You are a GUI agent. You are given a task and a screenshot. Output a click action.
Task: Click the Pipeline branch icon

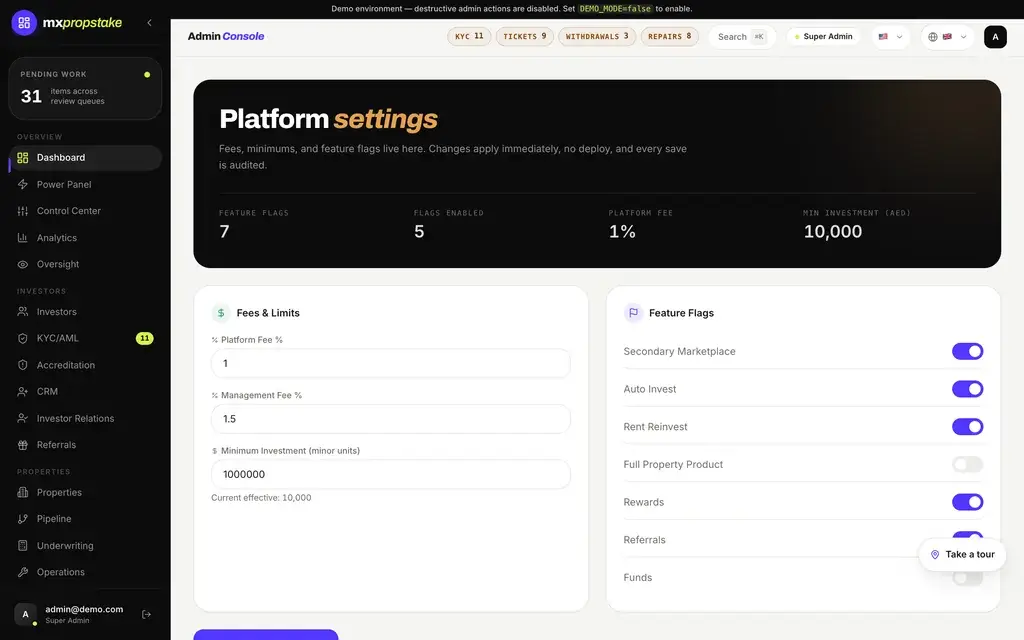pyautogui.click(x=23, y=519)
